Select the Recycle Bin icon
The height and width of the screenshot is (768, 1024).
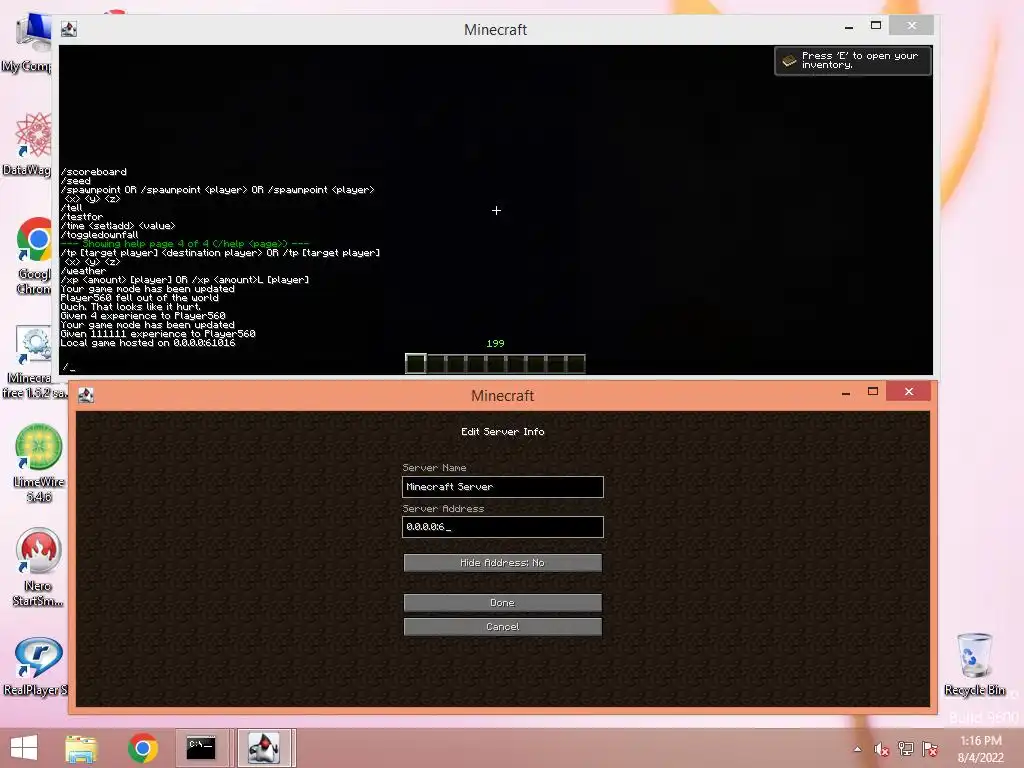(974, 664)
